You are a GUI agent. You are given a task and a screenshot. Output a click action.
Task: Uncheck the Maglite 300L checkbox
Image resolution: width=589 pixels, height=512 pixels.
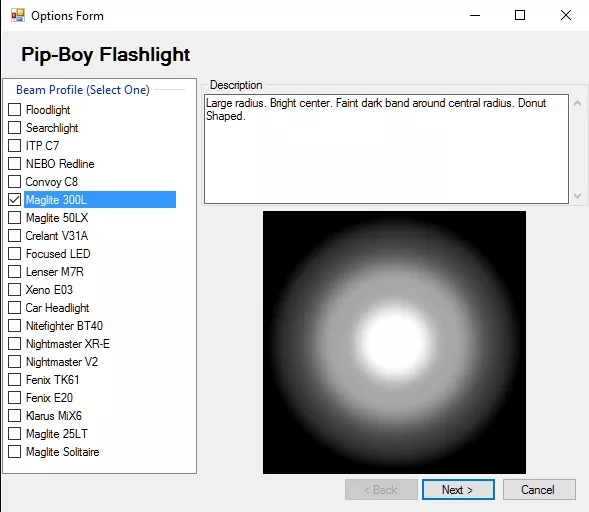(14, 199)
